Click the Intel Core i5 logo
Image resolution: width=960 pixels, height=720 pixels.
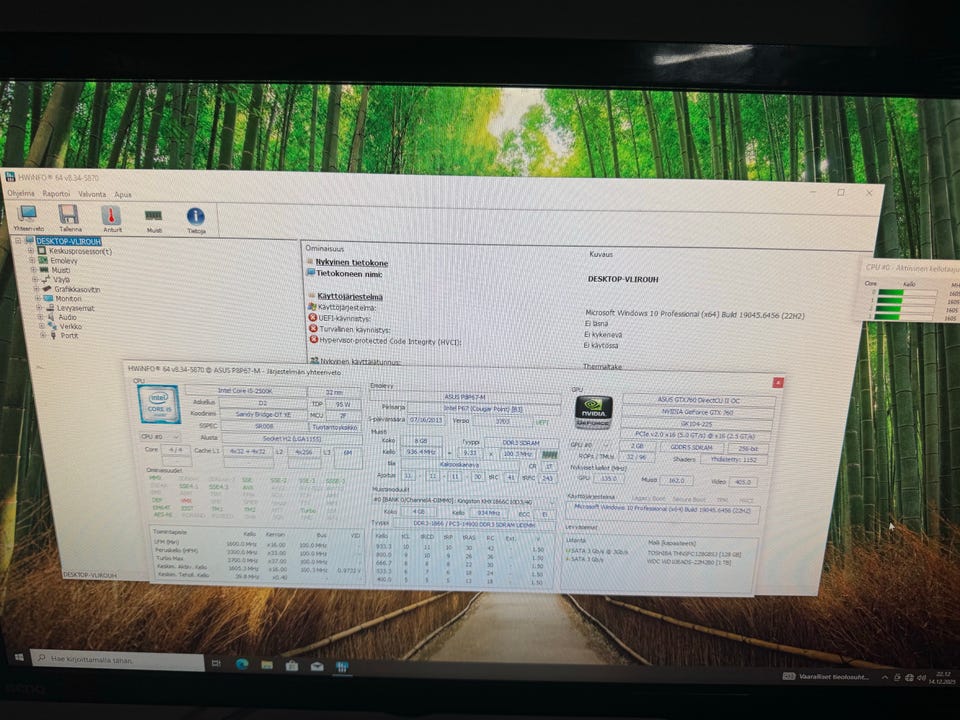[159, 404]
